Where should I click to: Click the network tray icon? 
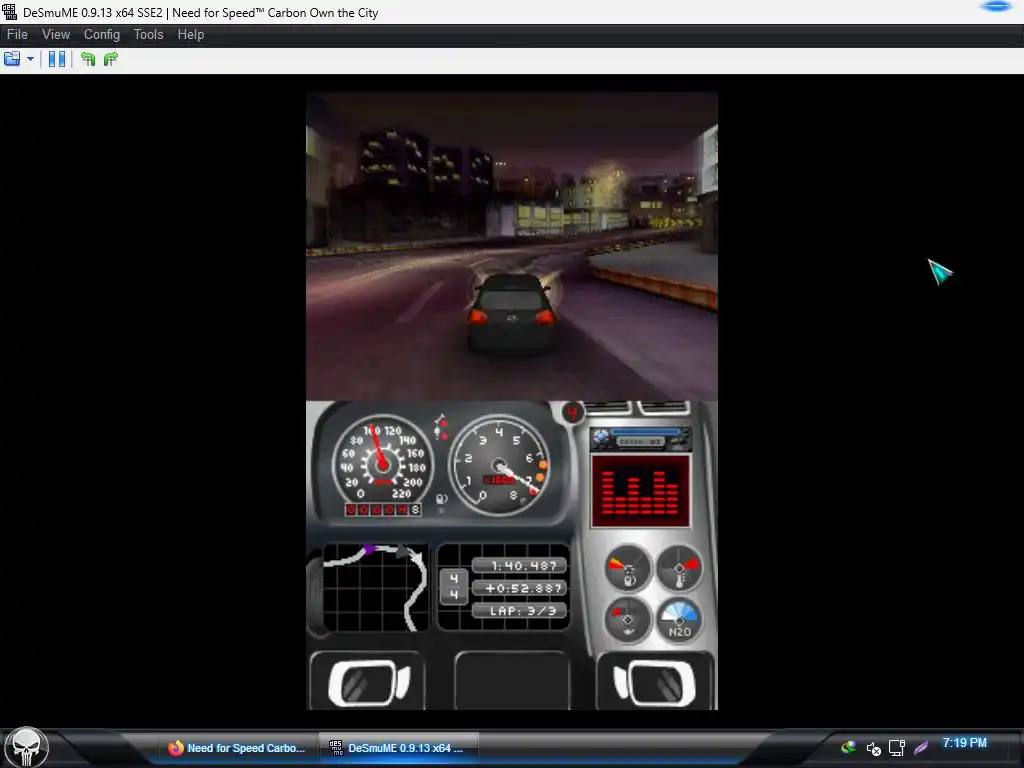point(897,748)
